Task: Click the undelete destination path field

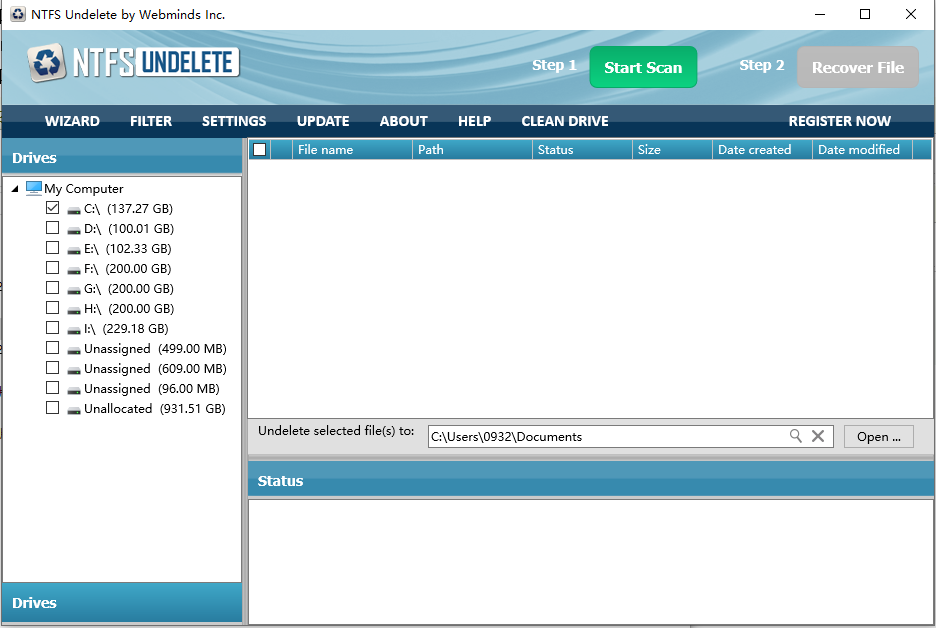Action: pos(605,436)
